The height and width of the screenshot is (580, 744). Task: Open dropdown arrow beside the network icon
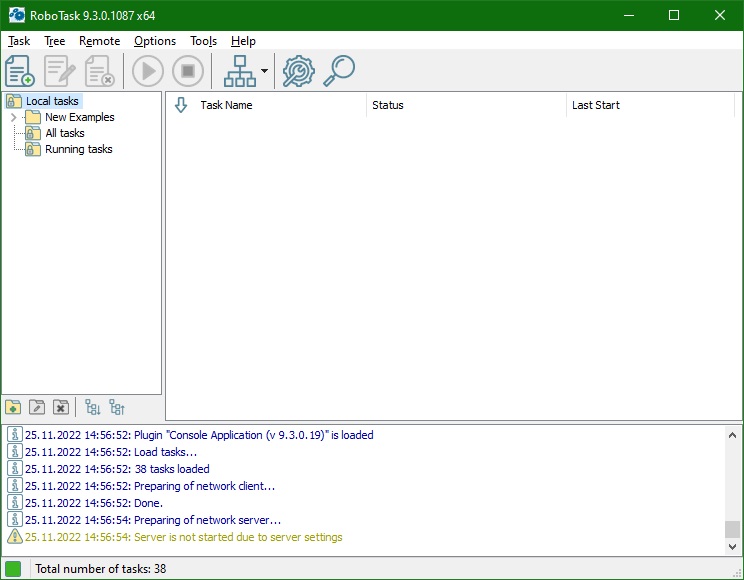264,71
